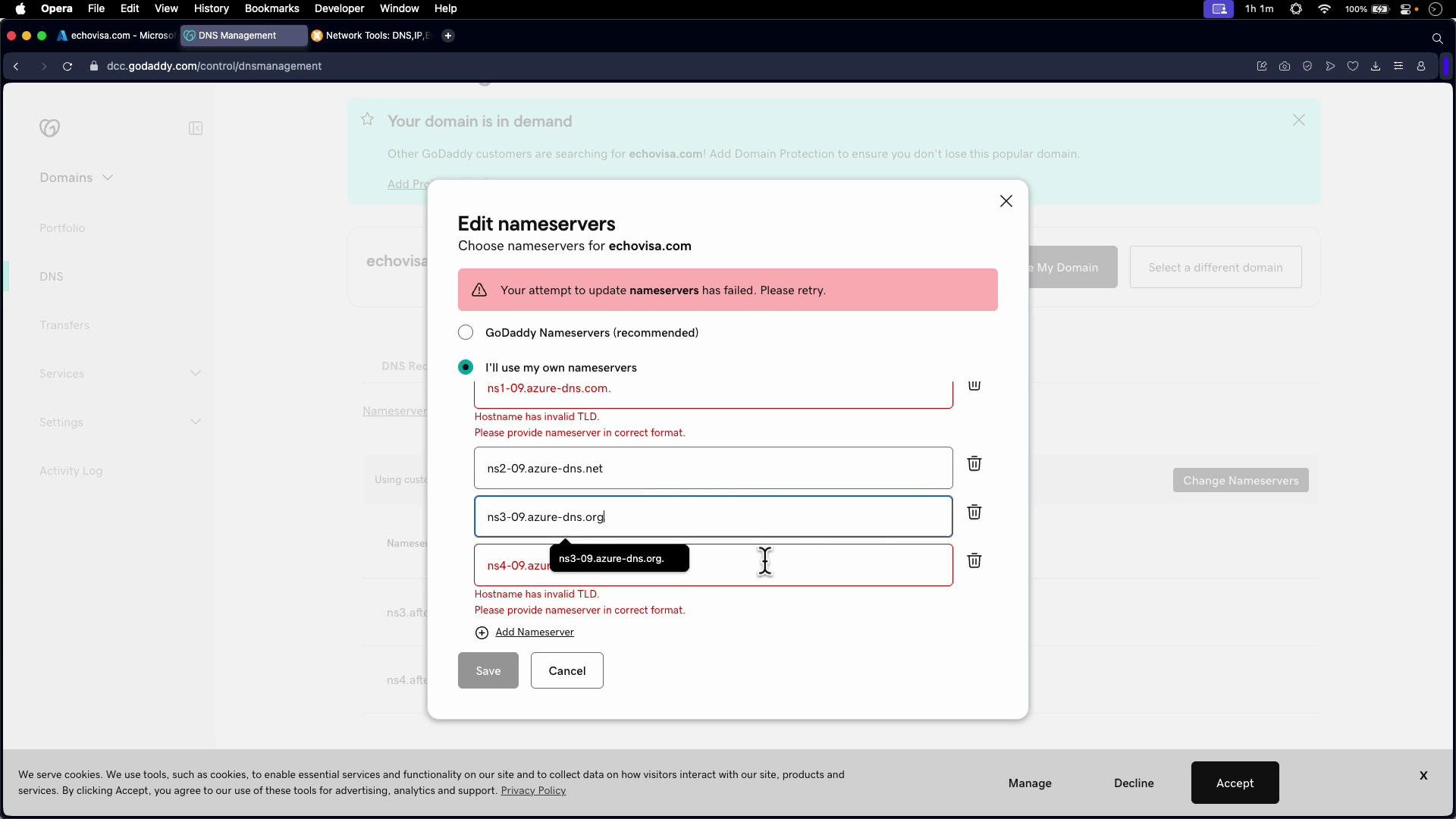Dismiss the domain in demand banner
Screen dimensions: 1456x819
[1299, 120]
